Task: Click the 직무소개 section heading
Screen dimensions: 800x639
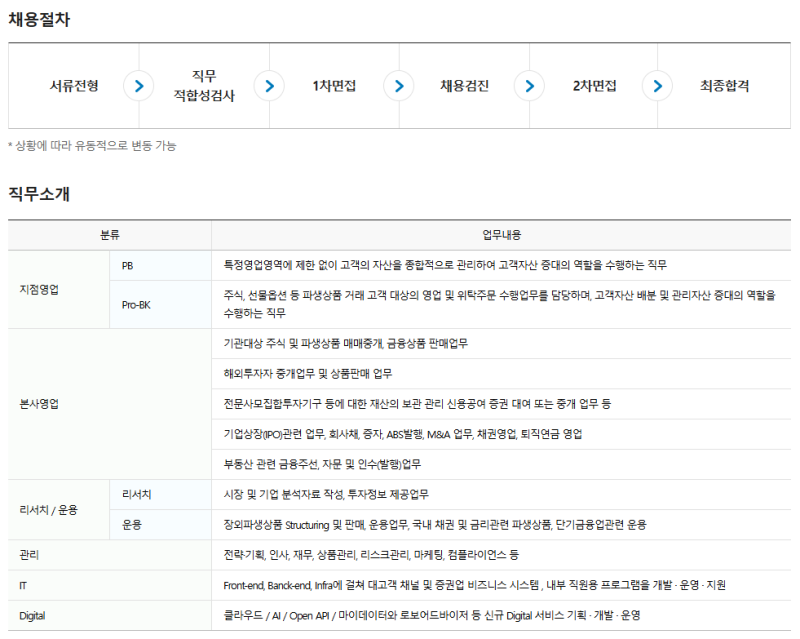Action: coord(38,193)
